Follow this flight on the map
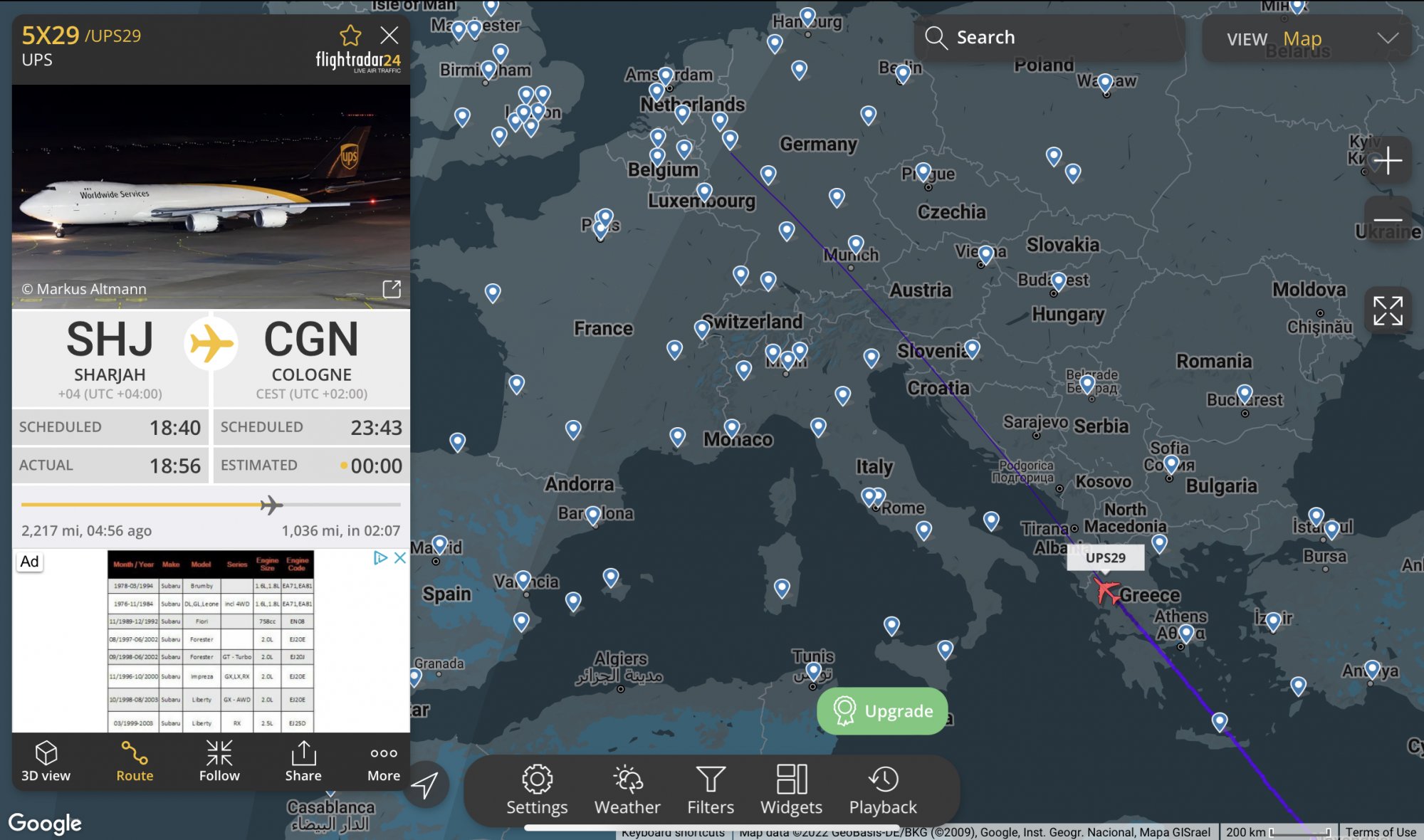 (x=219, y=761)
